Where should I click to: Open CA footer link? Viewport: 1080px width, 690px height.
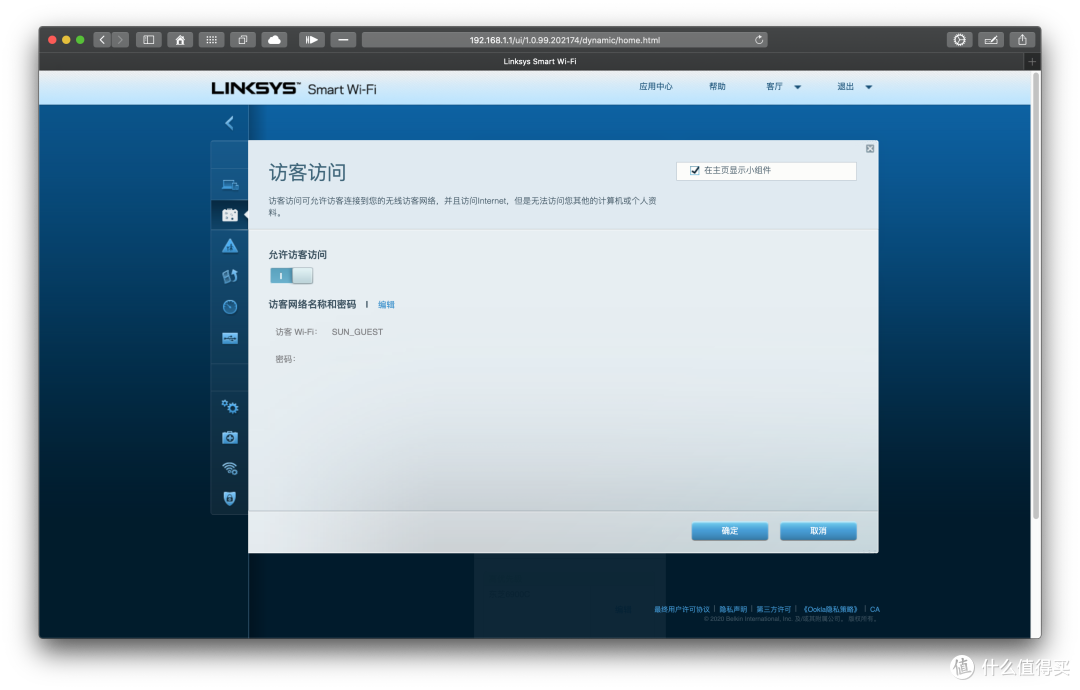click(x=875, y=609)
